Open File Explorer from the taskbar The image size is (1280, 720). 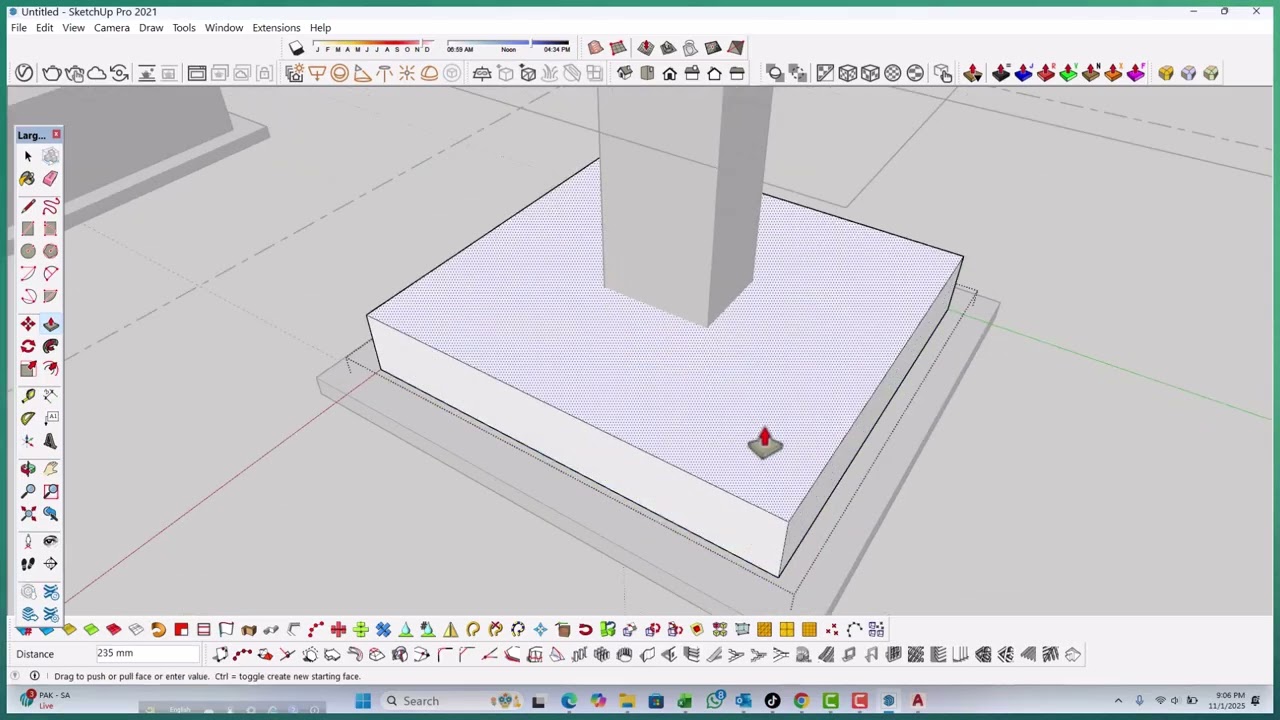tap(627, 701)
